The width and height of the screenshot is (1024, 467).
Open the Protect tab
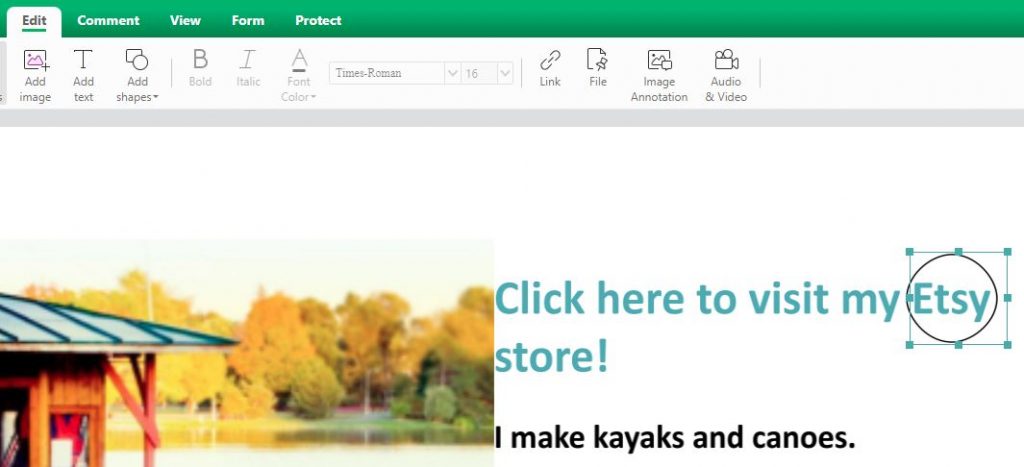[x=318, y=21]
